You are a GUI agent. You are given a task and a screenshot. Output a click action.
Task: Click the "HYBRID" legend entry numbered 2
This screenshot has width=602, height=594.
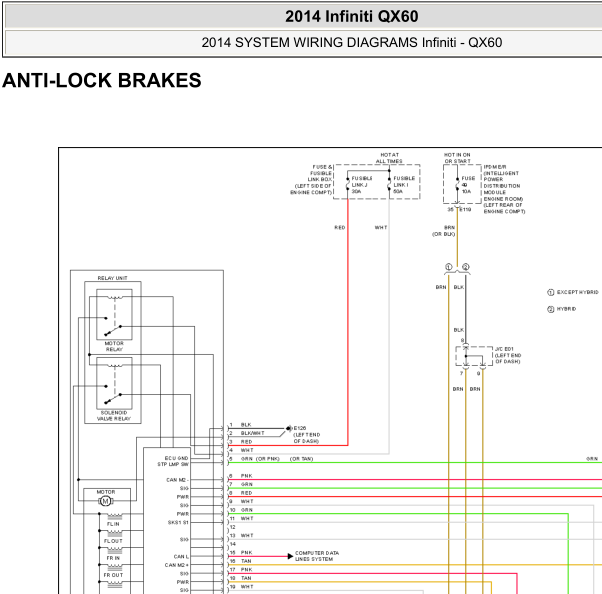[x=562, y=309]
